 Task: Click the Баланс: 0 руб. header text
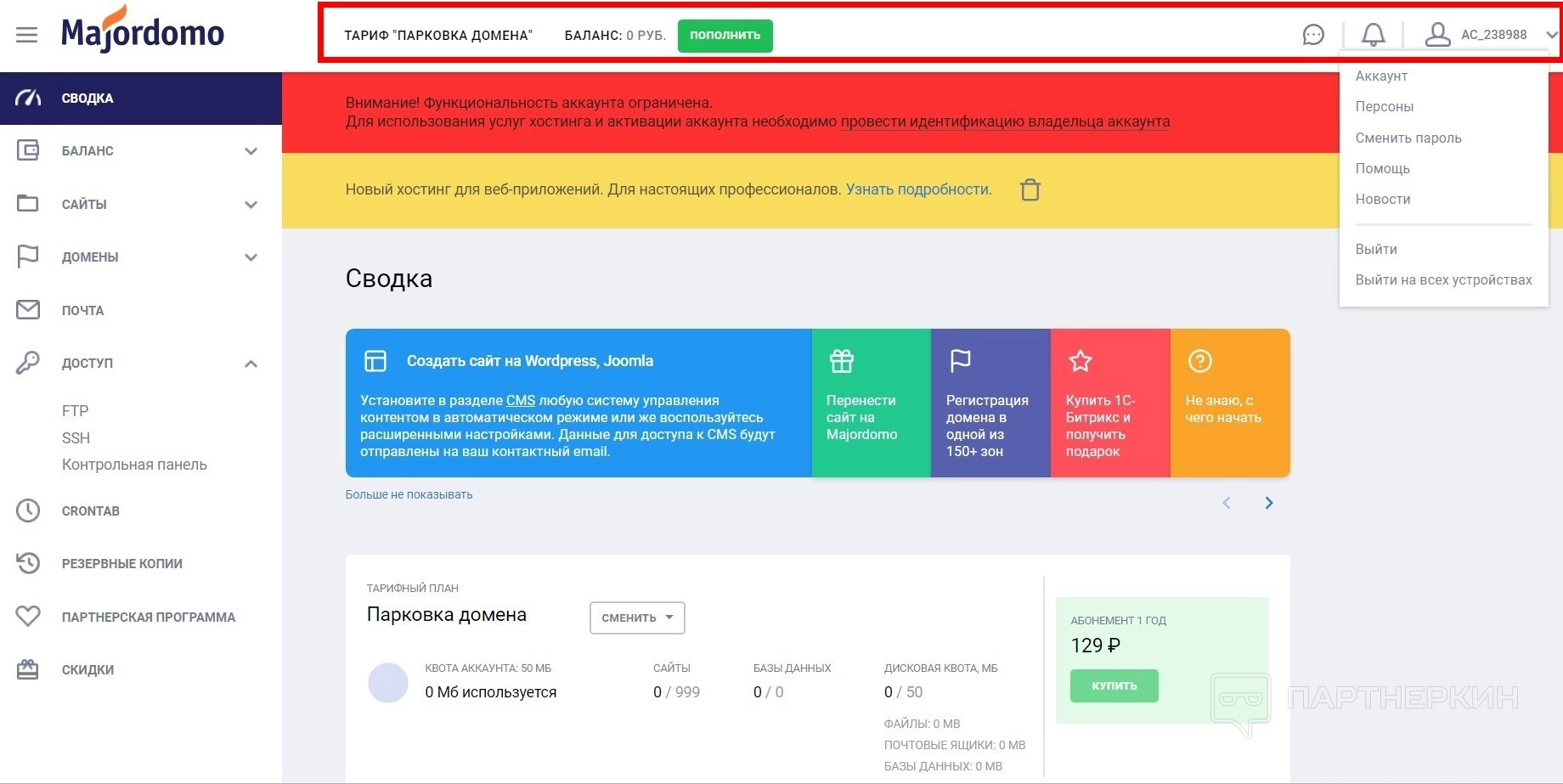615,36
